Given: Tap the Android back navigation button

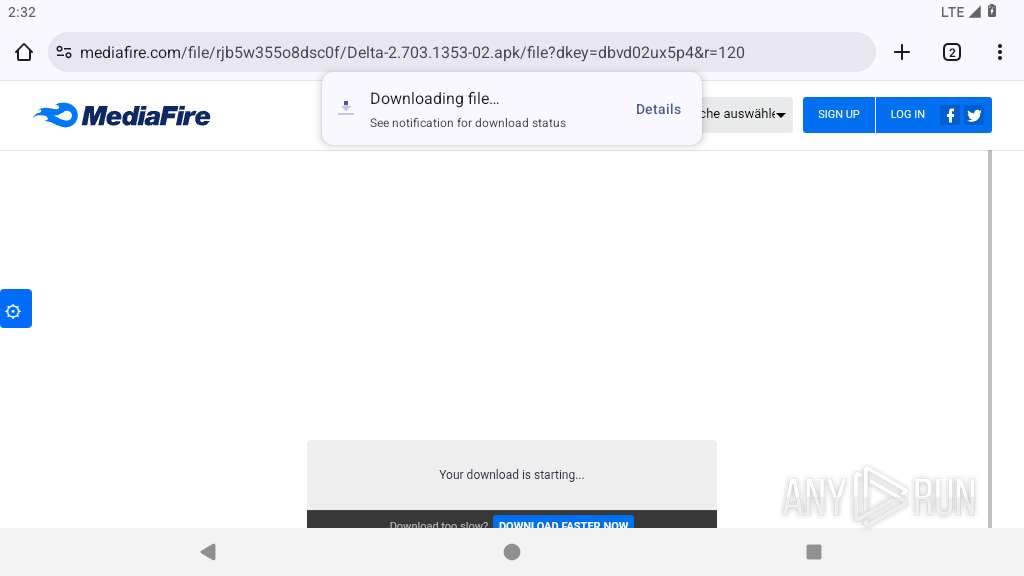Looking at the screenshot, I should click(208, 552).
